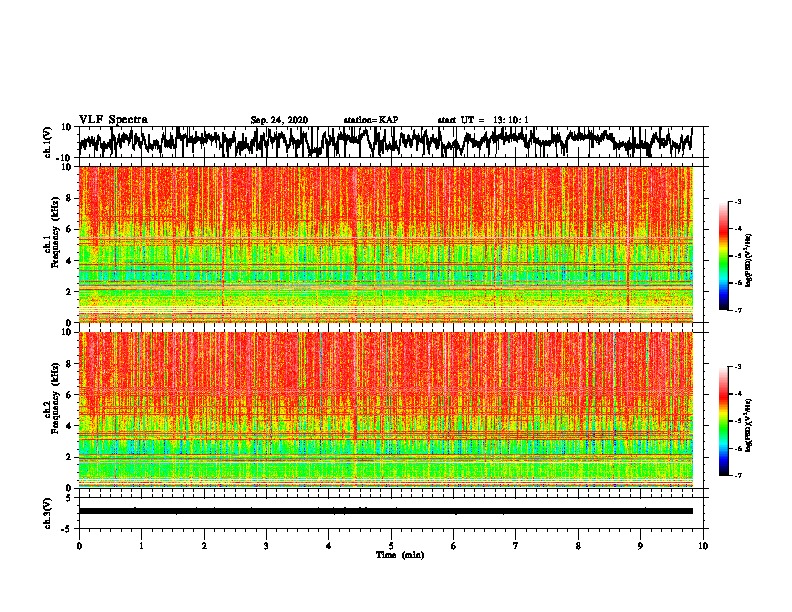The width and height of the screenshot is (792, 612).
Task: Select the "ch.3(V)" axis label
Action: [x=48, y=513]
